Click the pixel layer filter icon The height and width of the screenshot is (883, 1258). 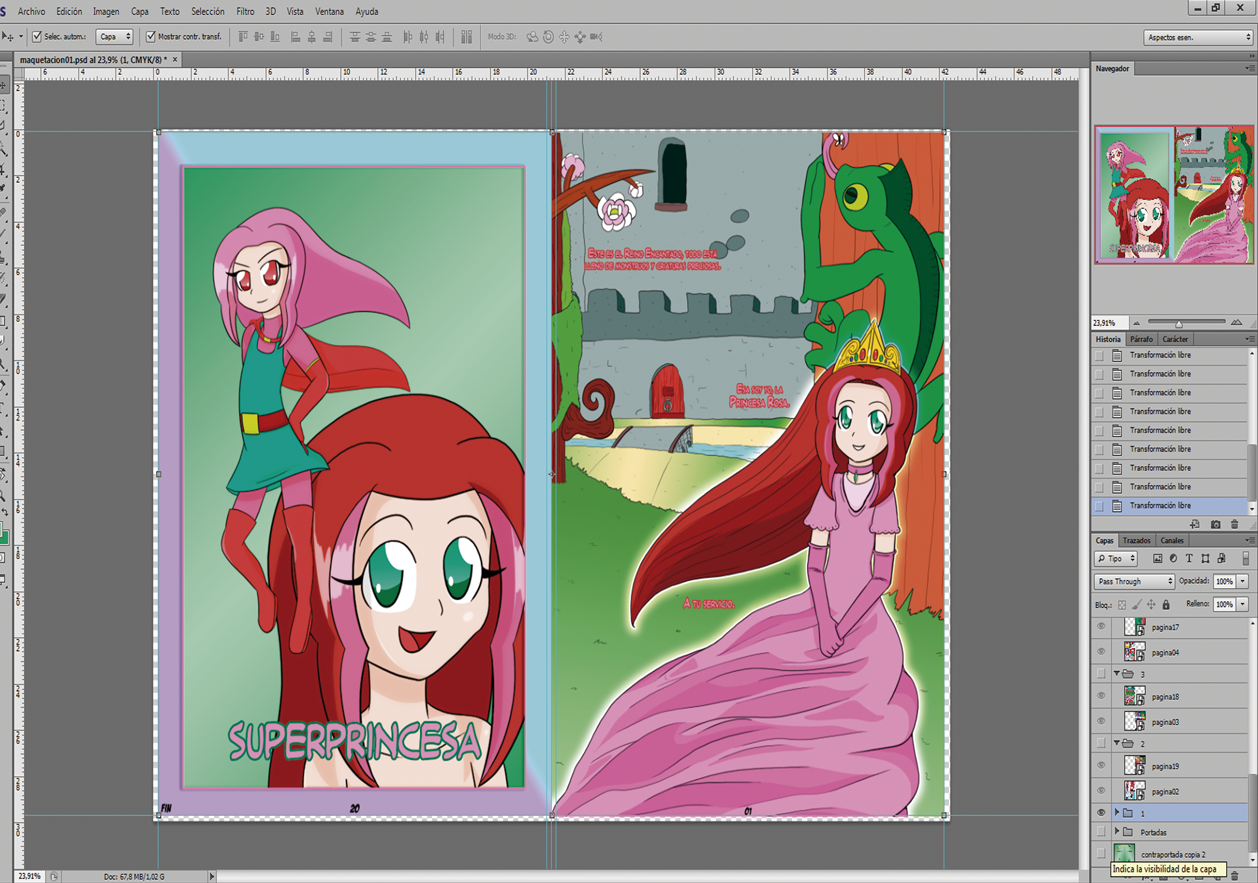1158,558
